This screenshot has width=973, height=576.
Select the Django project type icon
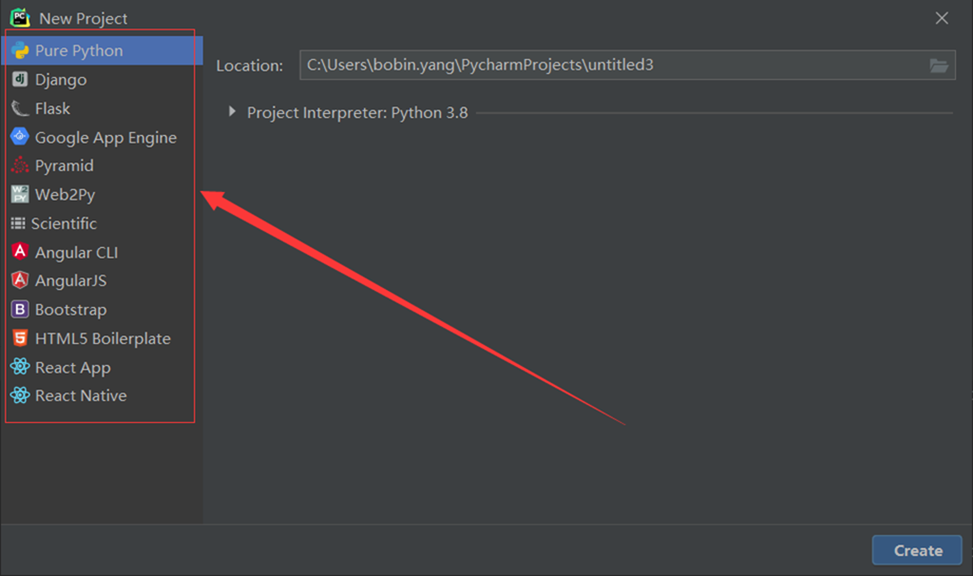pos(20,79)
